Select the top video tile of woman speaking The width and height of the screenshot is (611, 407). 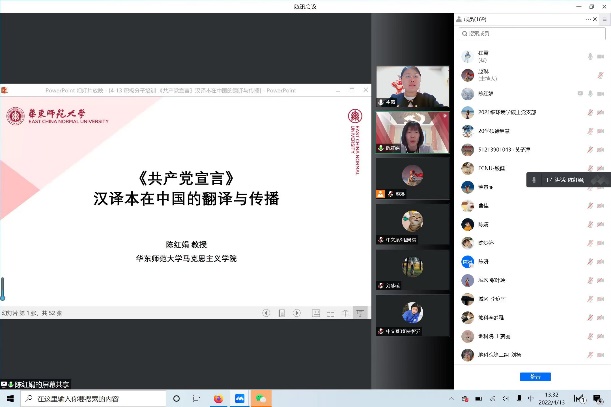click(413, 87)
